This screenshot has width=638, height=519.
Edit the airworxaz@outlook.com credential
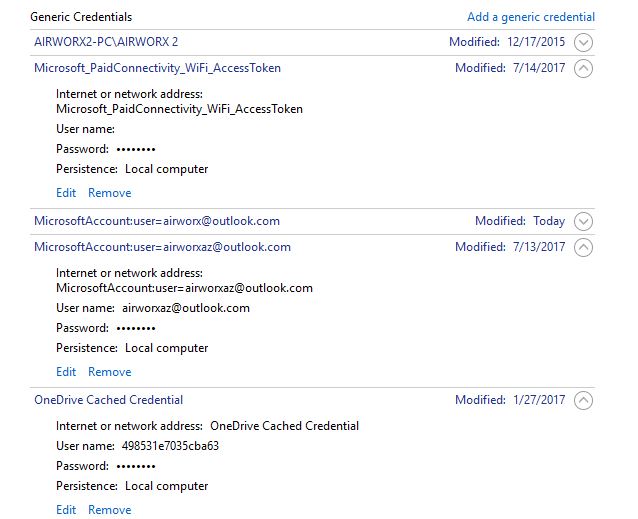(66, 372)
